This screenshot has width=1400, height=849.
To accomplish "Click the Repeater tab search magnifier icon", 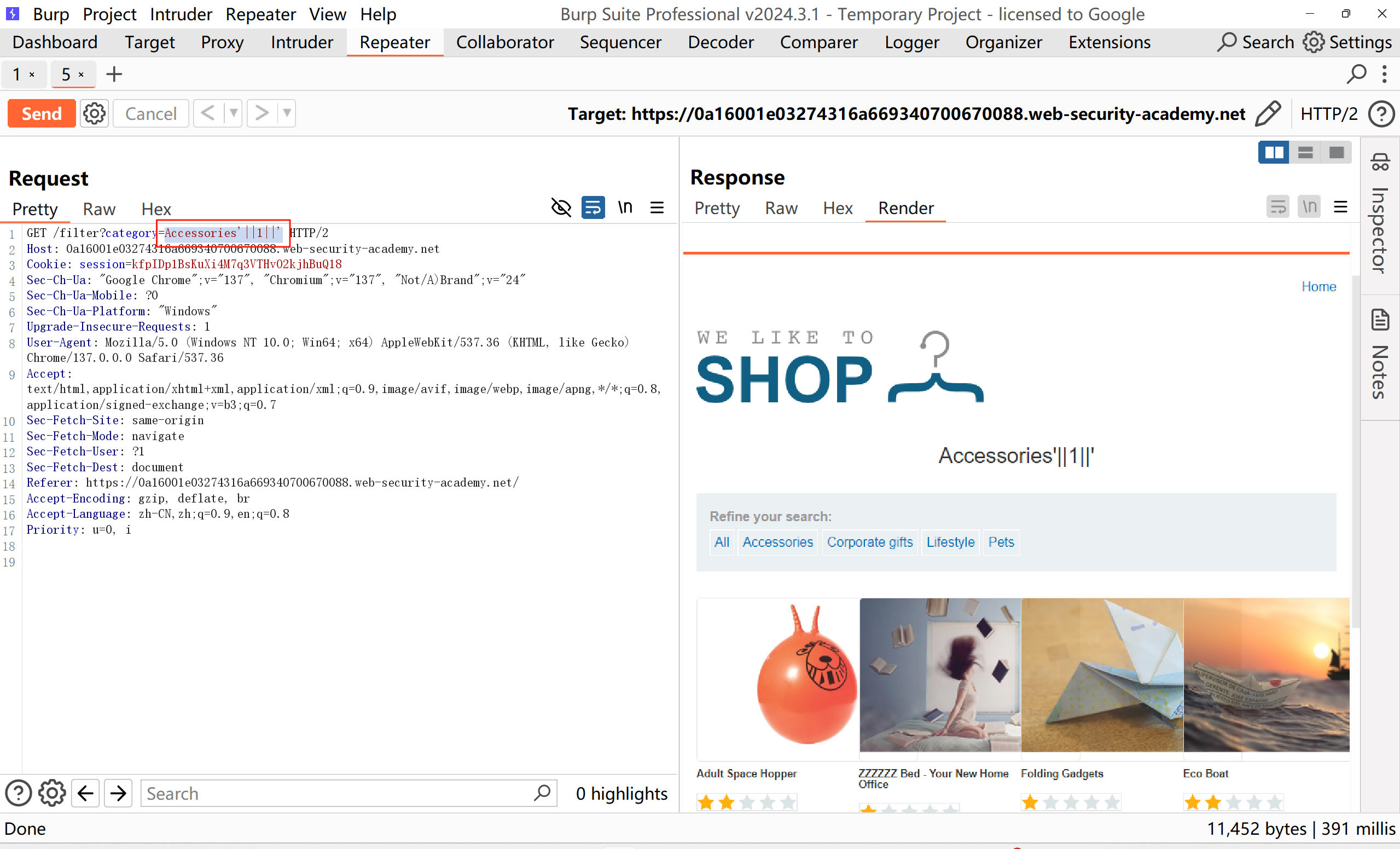I will pyautogui.click(x=1356, y=74).
